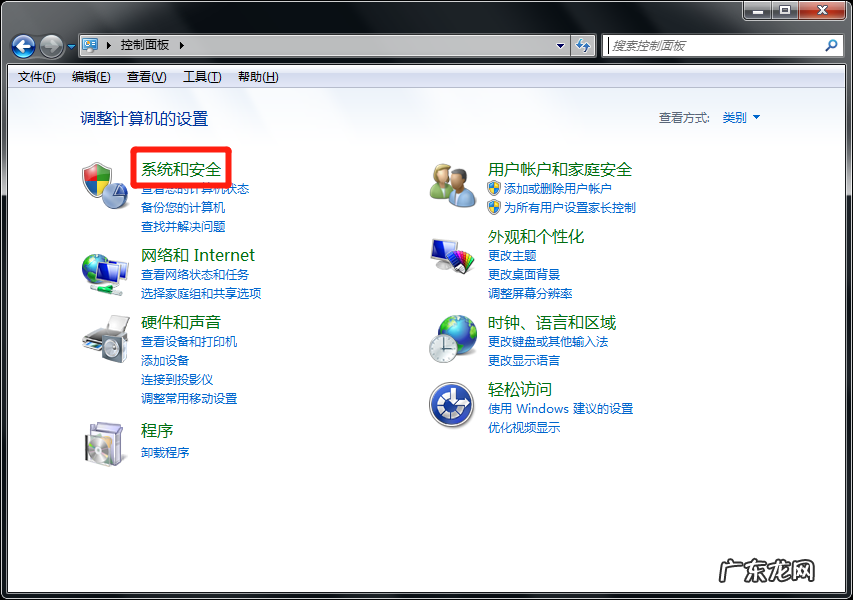The width and height of the screenshot is (853, 600).
Task: Click shield icon beside 添加或删除用户帐户
Action: pos(493,188)
